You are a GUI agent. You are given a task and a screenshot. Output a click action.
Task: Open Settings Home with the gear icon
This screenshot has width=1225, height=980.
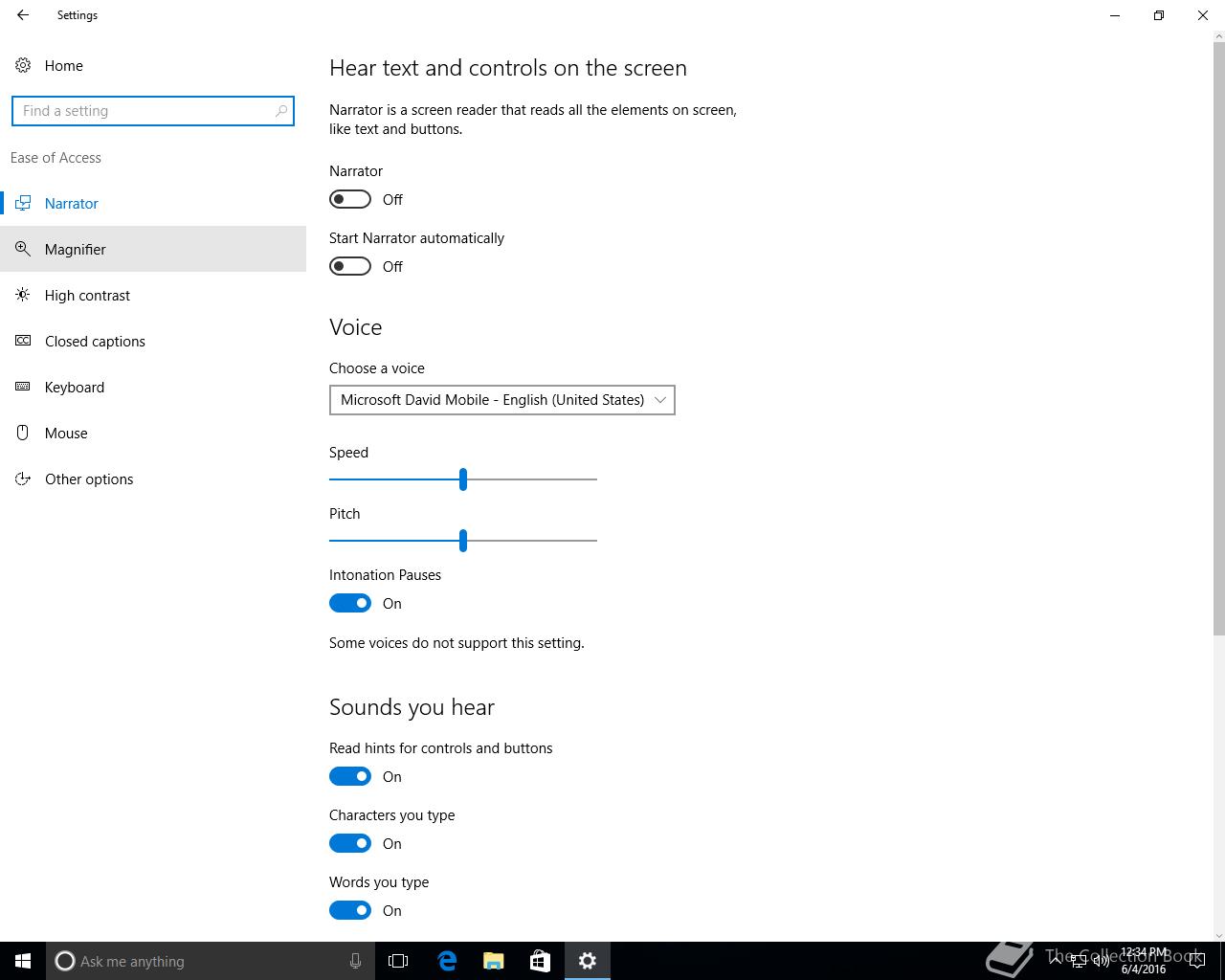pyautogui.click(x=23, y=65)
